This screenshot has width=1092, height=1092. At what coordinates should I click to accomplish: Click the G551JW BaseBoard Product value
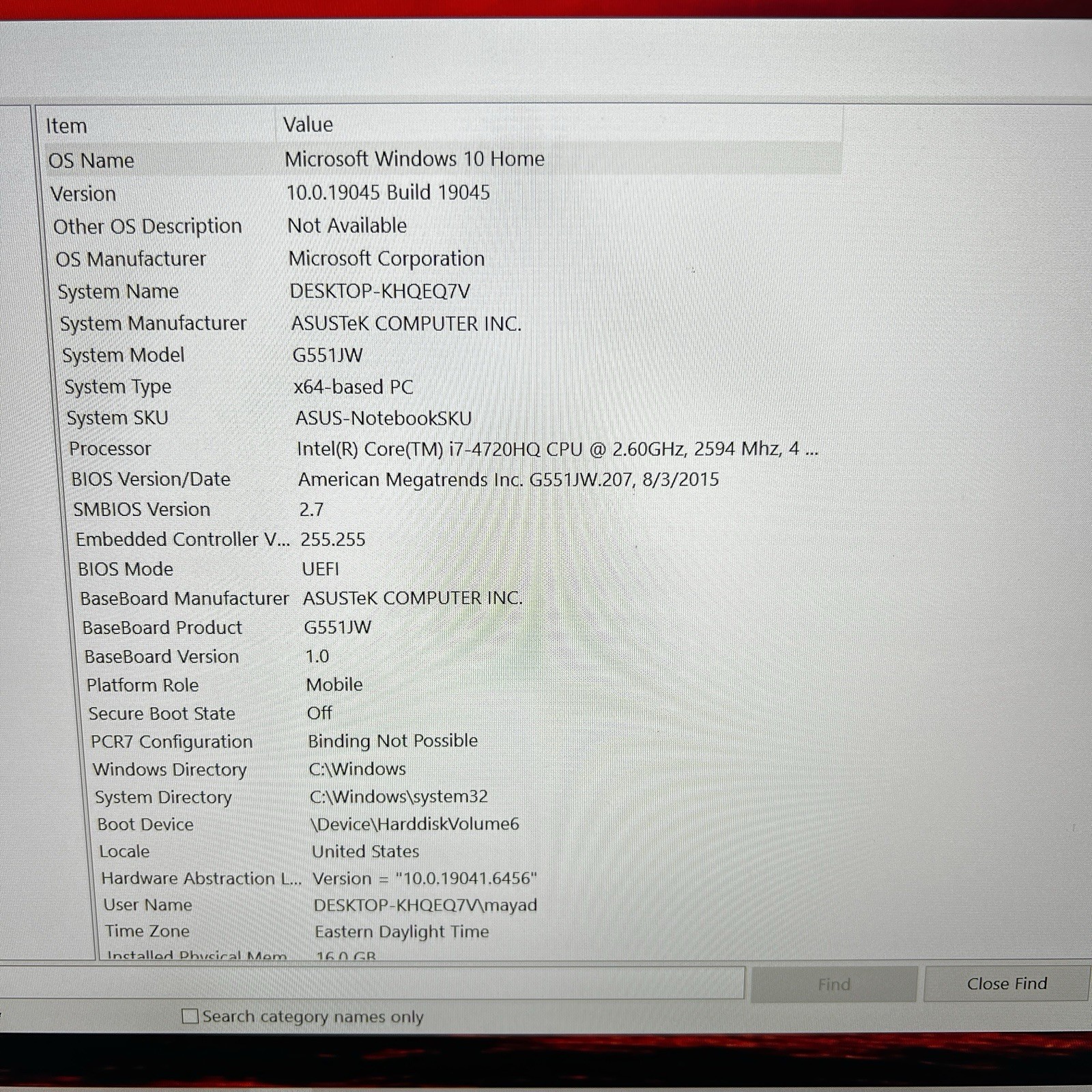coord(337,627)
